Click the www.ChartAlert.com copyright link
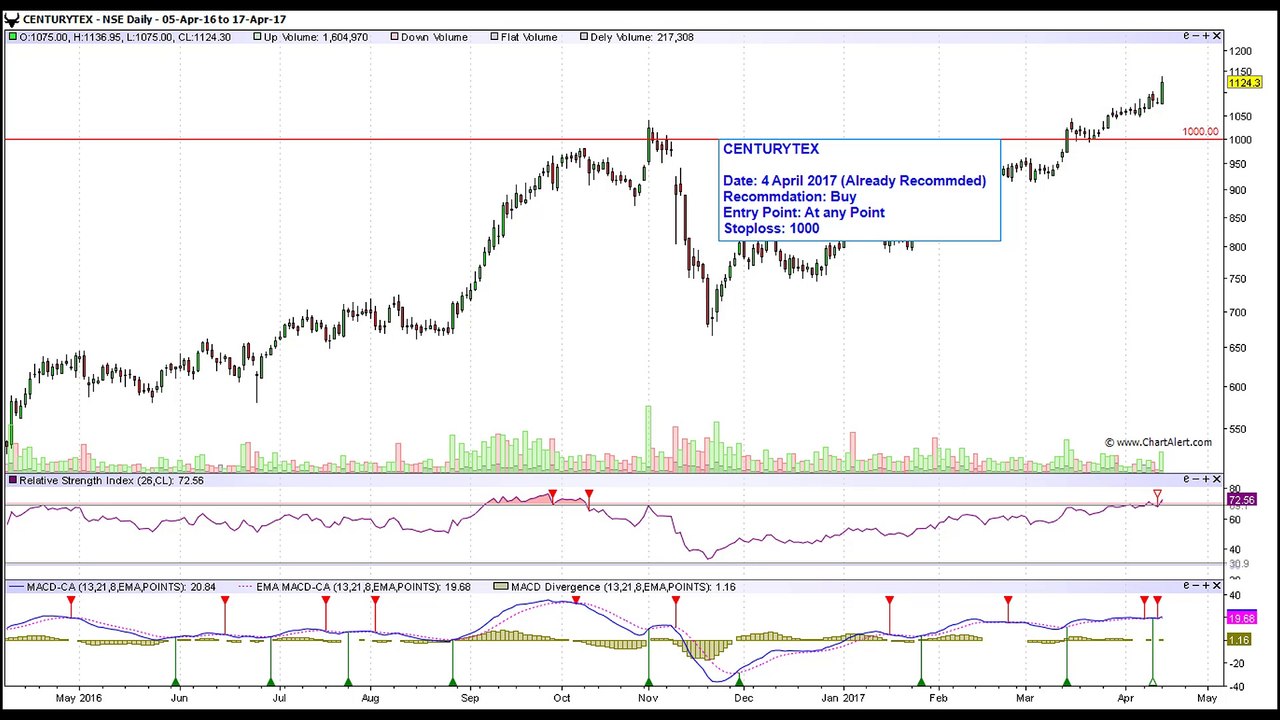1280x720 pixels. click(x=1158, y=442)
